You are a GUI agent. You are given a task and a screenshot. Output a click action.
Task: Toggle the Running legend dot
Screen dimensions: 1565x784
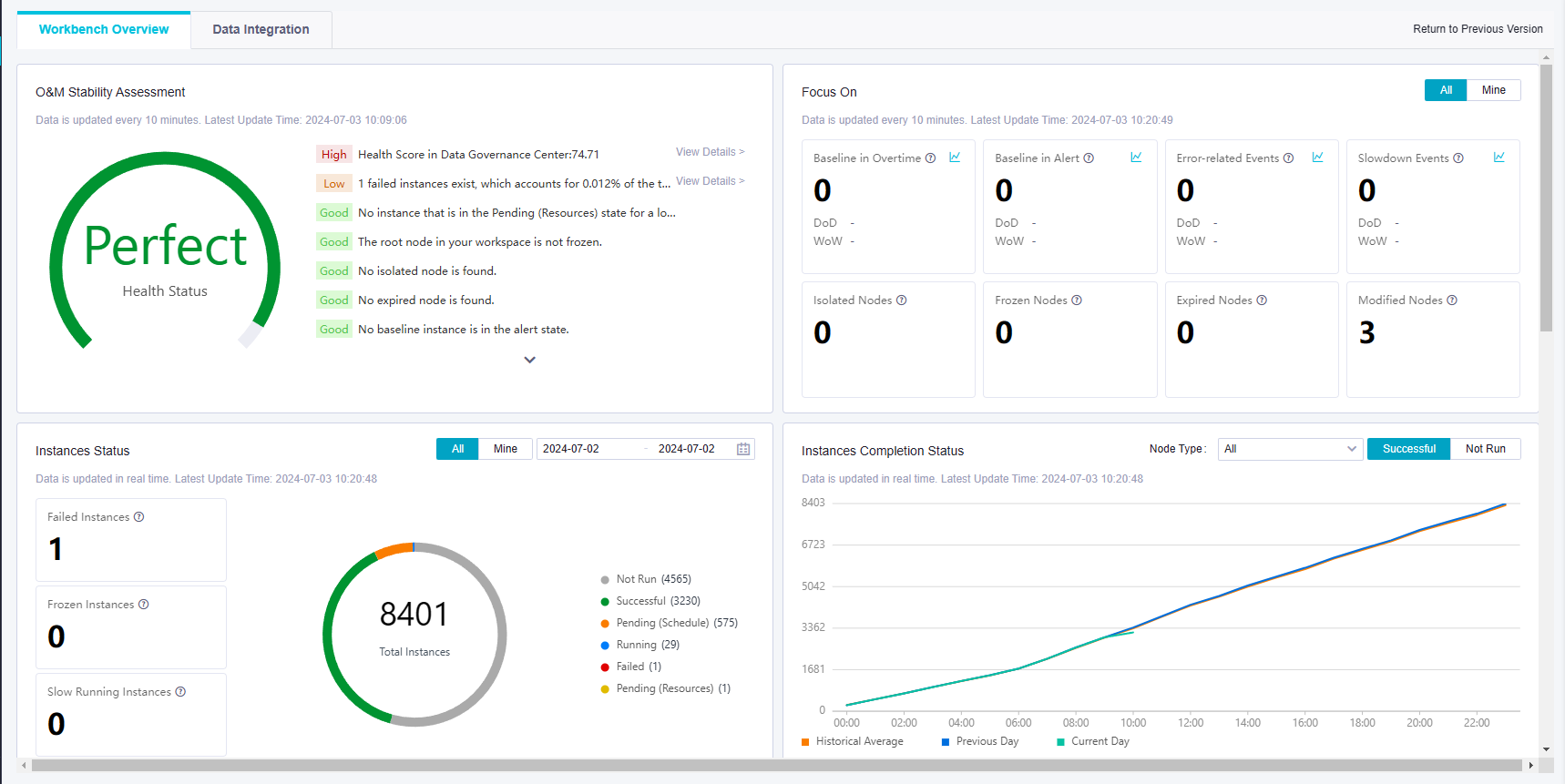pyautogui.click(x=605, y=646)
